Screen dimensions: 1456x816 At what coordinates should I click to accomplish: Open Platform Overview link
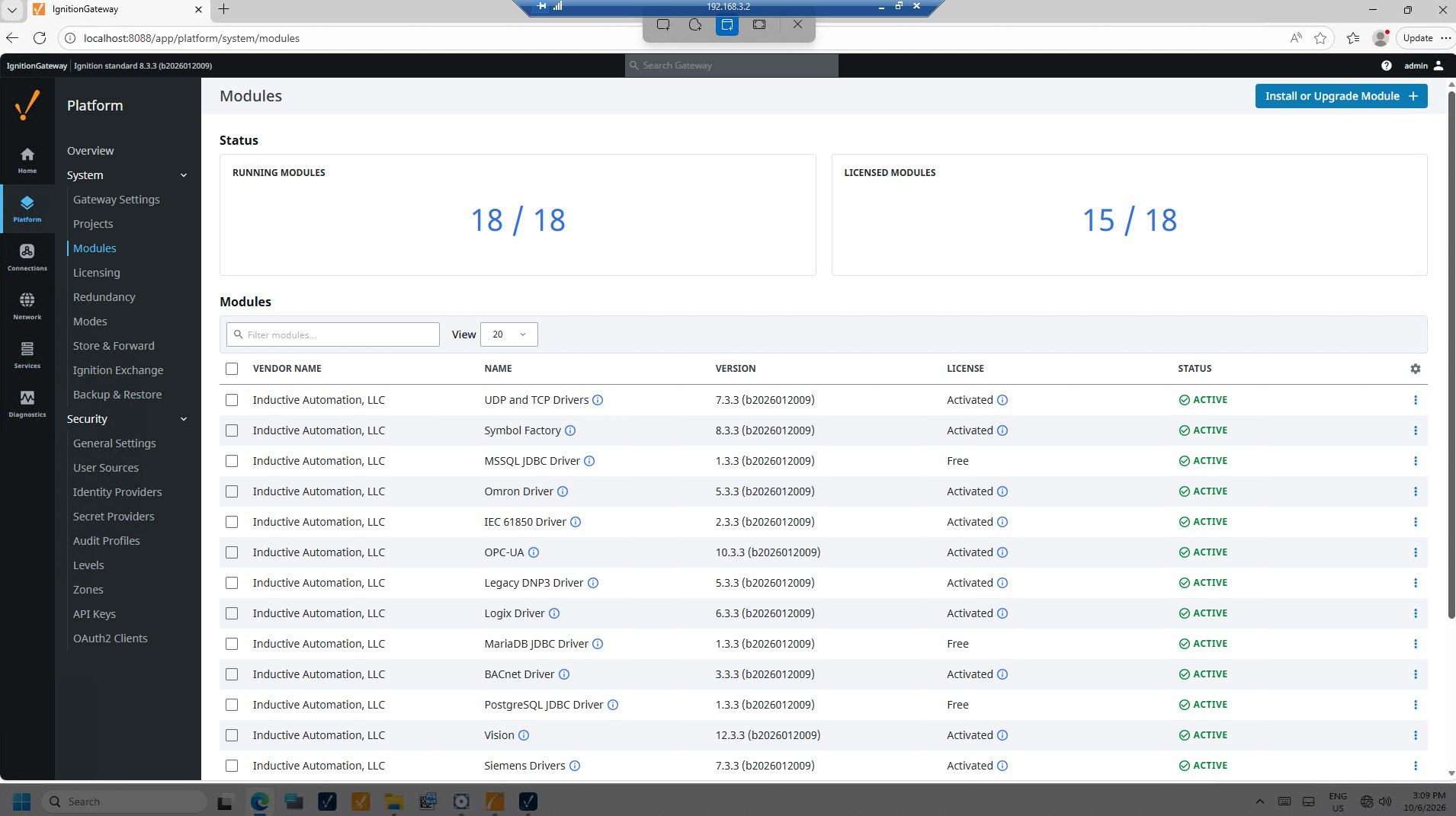click(90, 151)
